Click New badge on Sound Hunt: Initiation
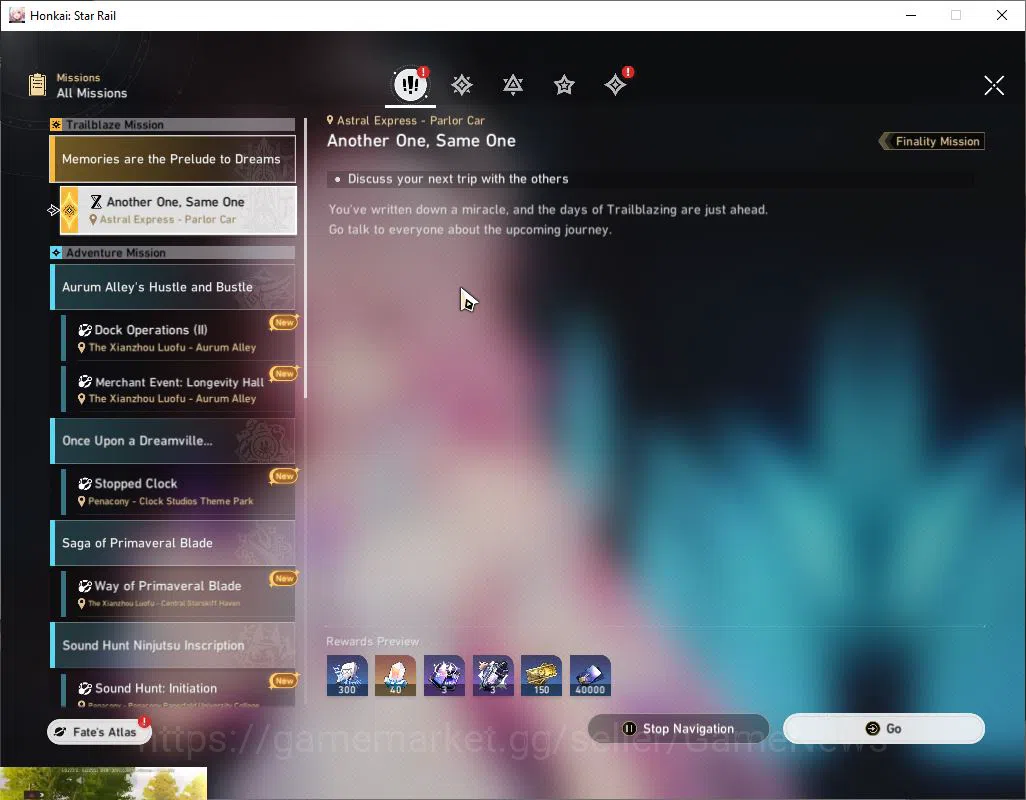This screenshot has width=1026, height=800. pos(284,681)
